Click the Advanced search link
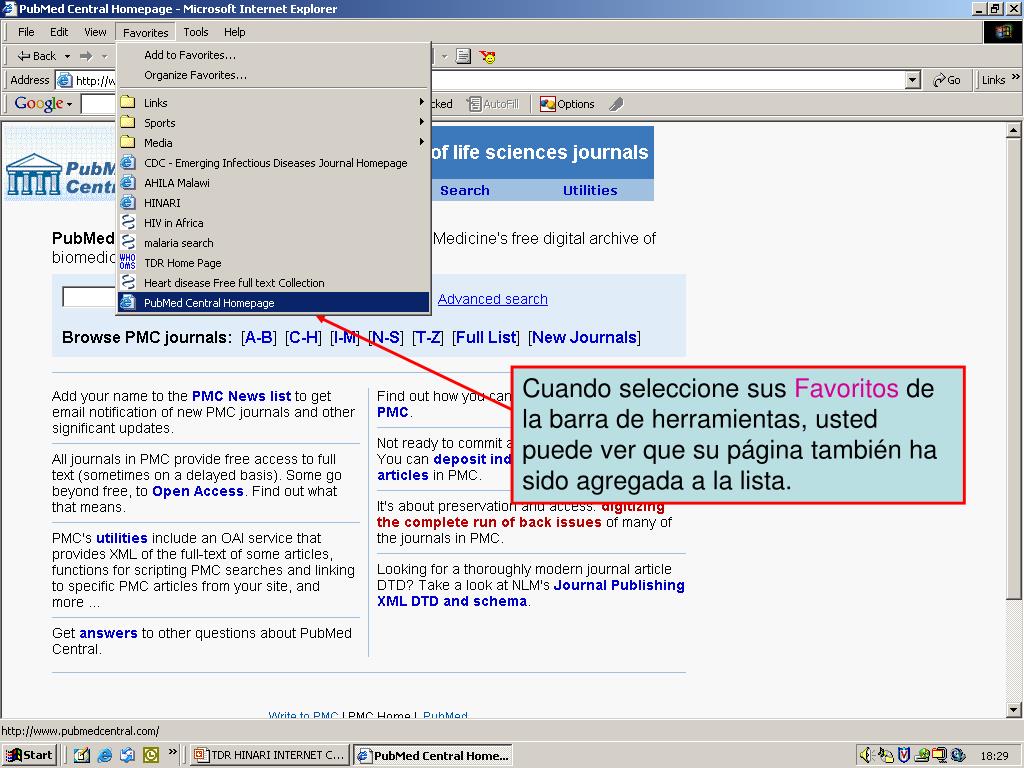 coord(492,299)
